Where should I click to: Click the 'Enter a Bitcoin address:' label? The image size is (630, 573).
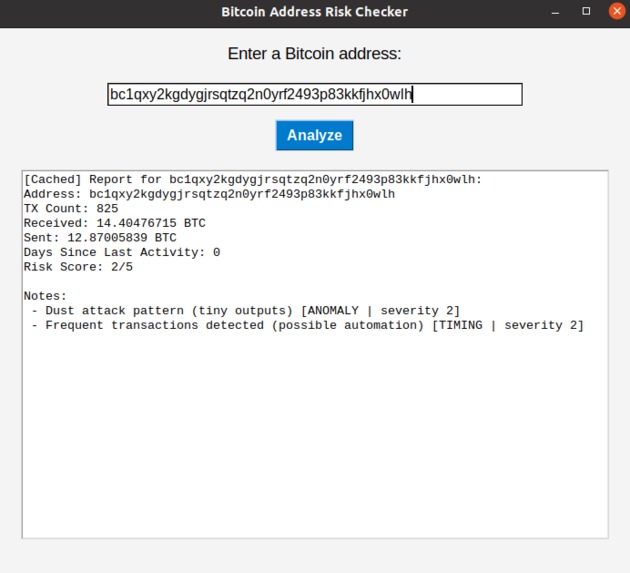[315, 53]
